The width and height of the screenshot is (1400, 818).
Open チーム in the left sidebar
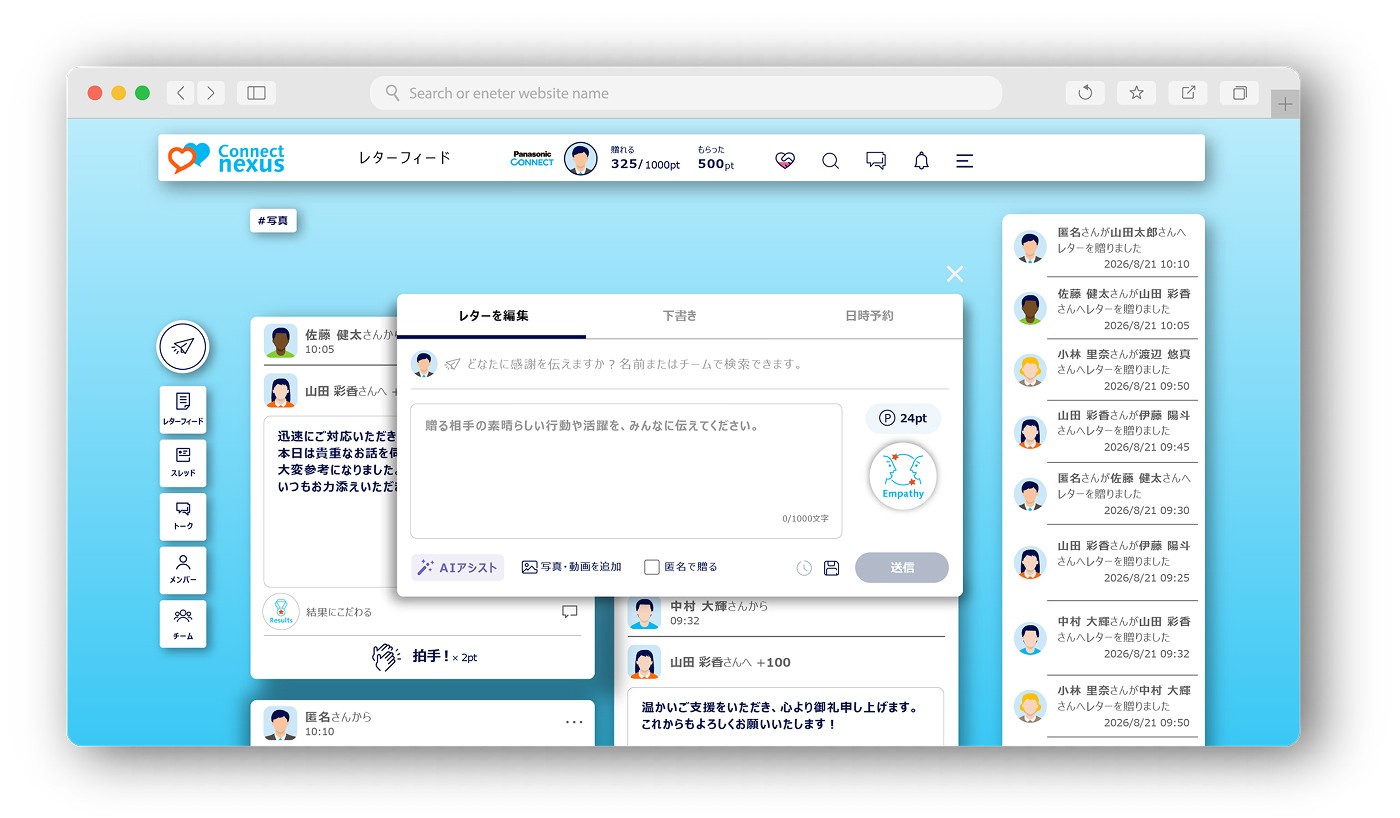point(183,624)
